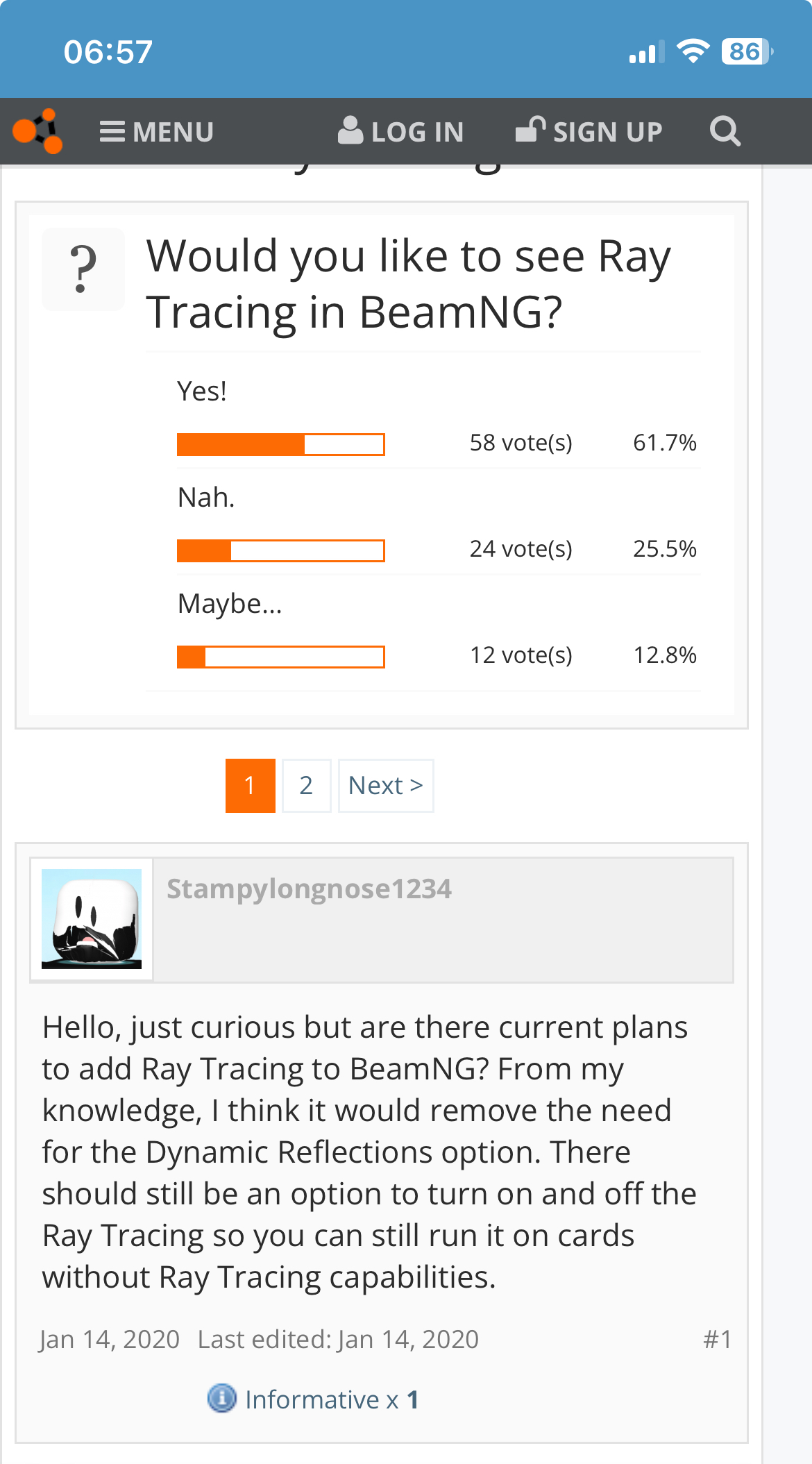Click the Maybe... vote result bar
Screen dimensions: 812x1464
tap(281, 657)
